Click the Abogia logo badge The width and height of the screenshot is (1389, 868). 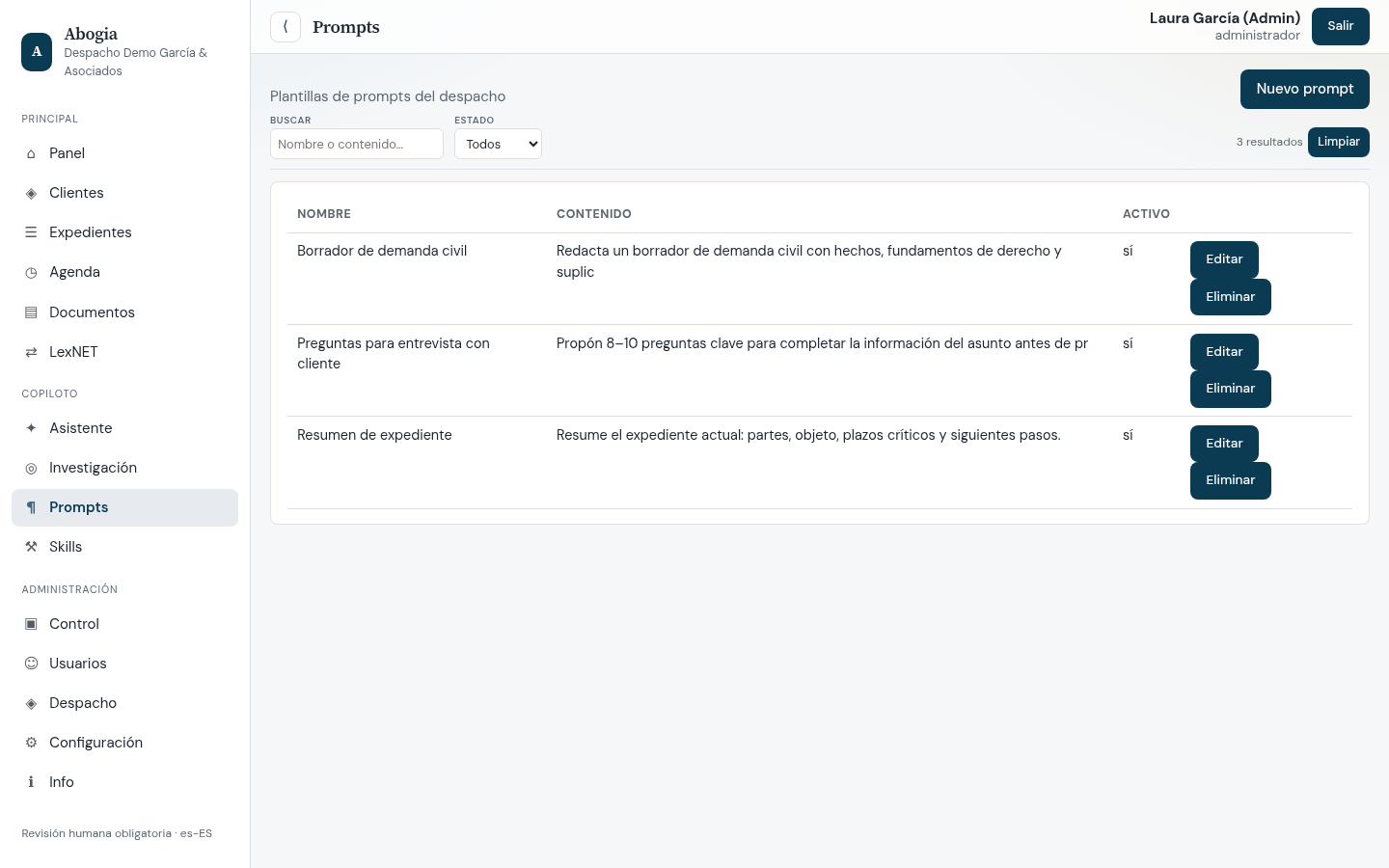coord(37,52)
